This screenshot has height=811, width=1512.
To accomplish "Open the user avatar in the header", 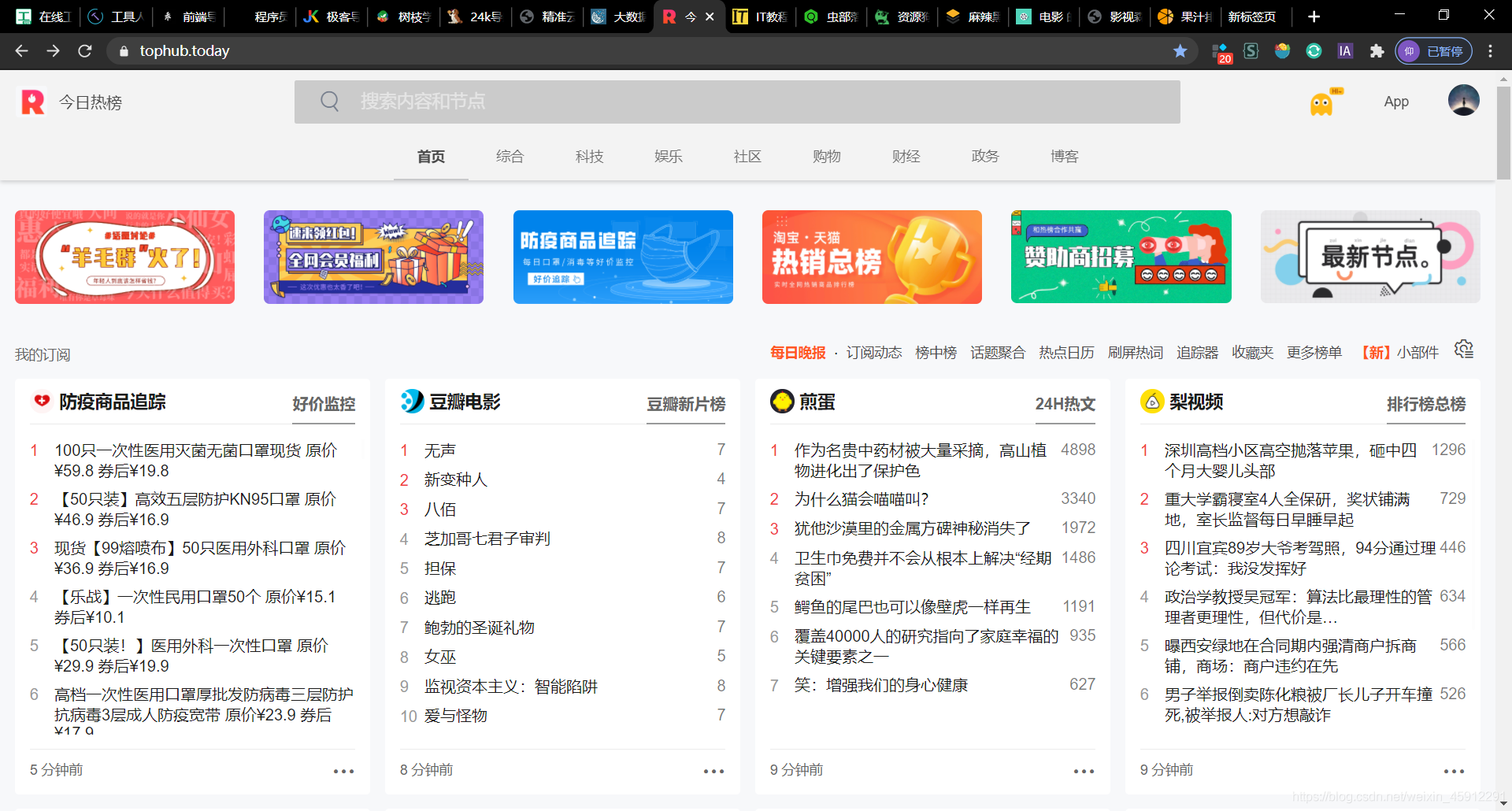I will tap(1463, 101).
